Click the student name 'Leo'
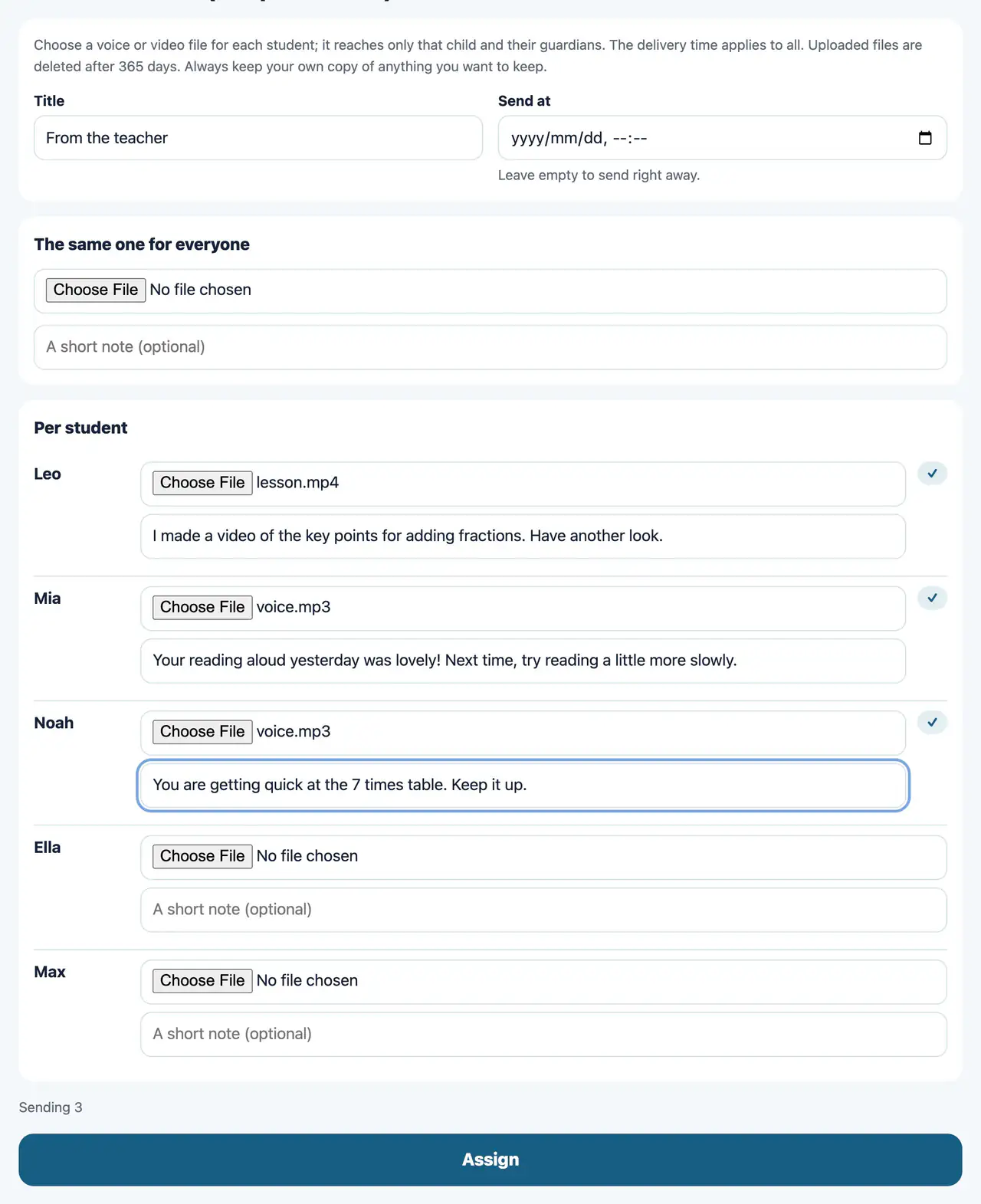Screen dimensions: 981x1204 pyautogui.click(x=48, y=474)
